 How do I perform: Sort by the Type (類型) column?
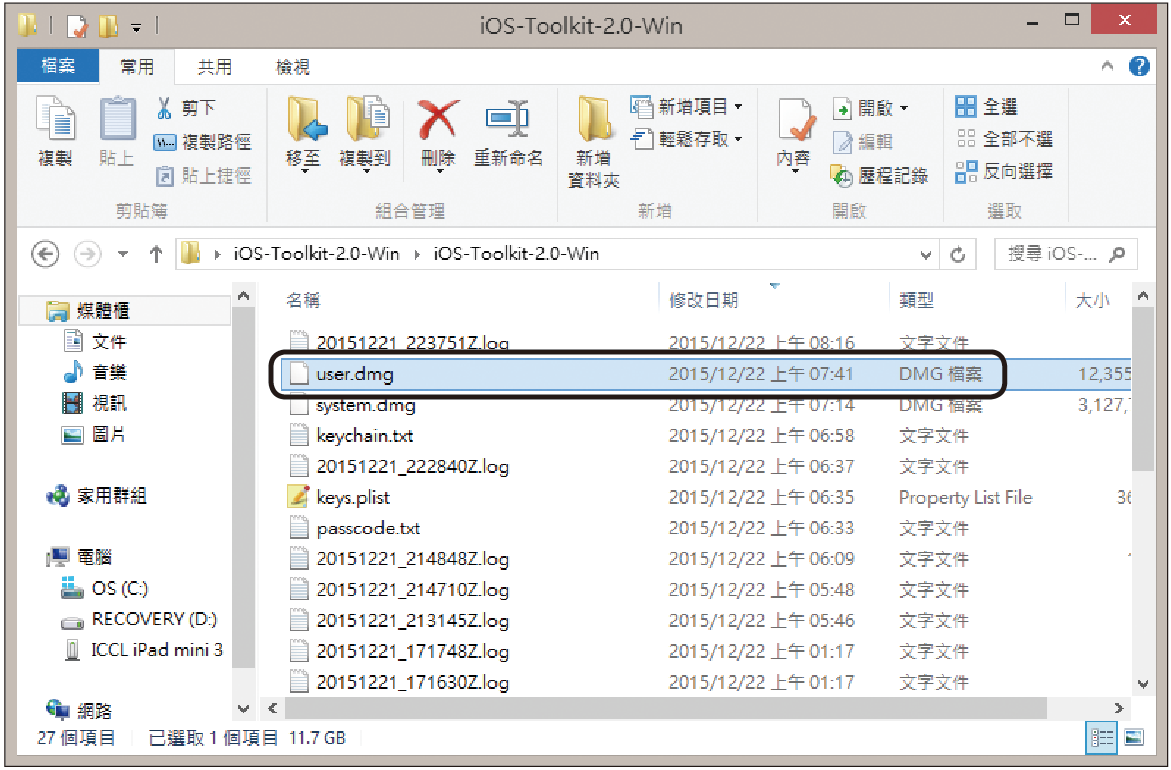[917, 300]
